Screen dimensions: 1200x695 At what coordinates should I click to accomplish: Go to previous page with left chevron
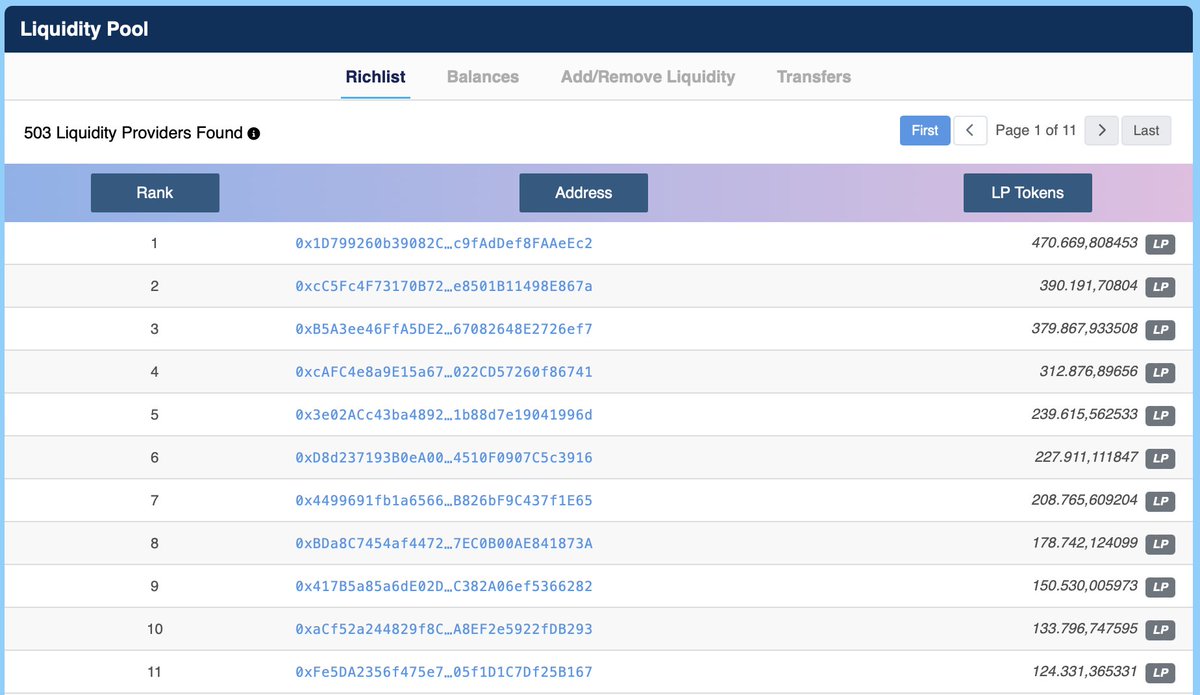click(x=970, y=130)
